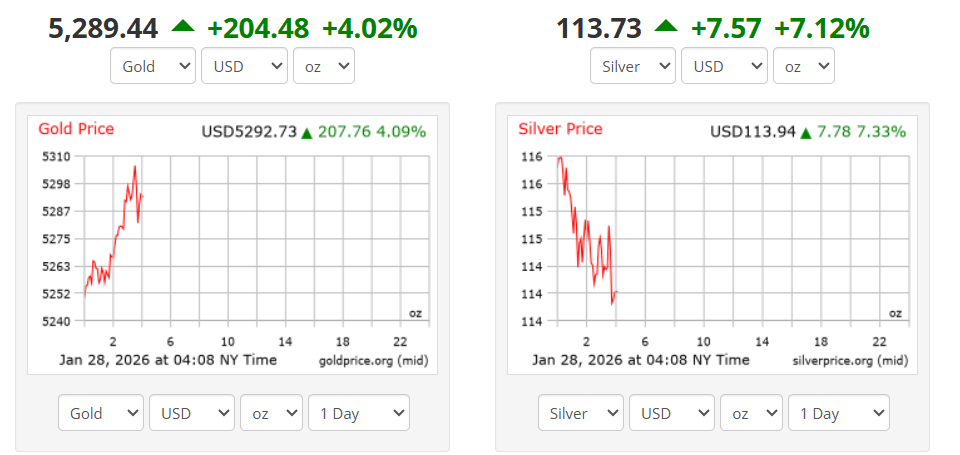The image size is (960, 455).
Task: Click the red Gold Price chart title
Action: click(x=76, y=129)
